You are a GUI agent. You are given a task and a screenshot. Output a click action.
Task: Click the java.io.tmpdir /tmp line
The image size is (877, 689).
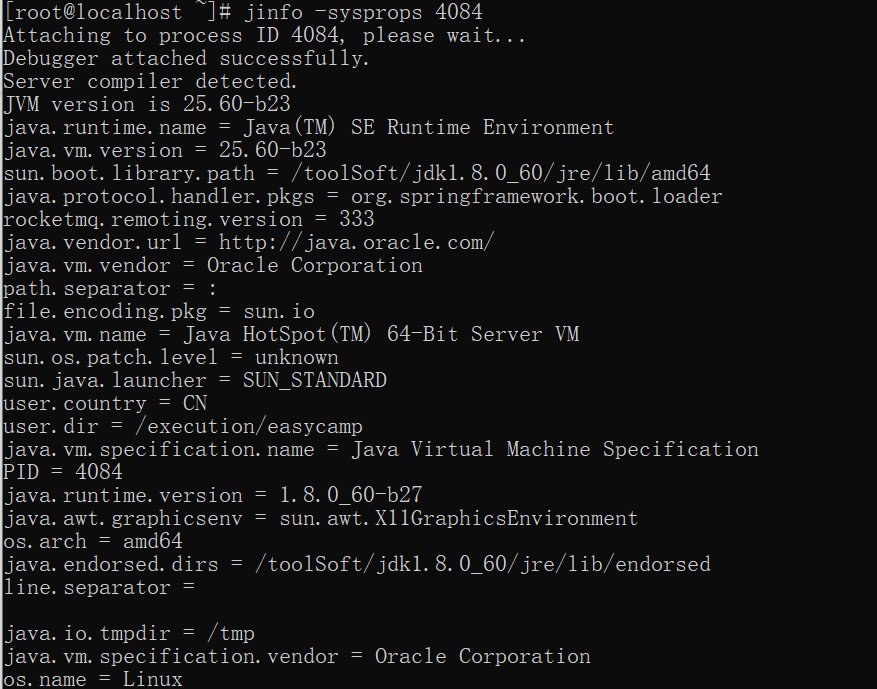click(x=129, y=634)
